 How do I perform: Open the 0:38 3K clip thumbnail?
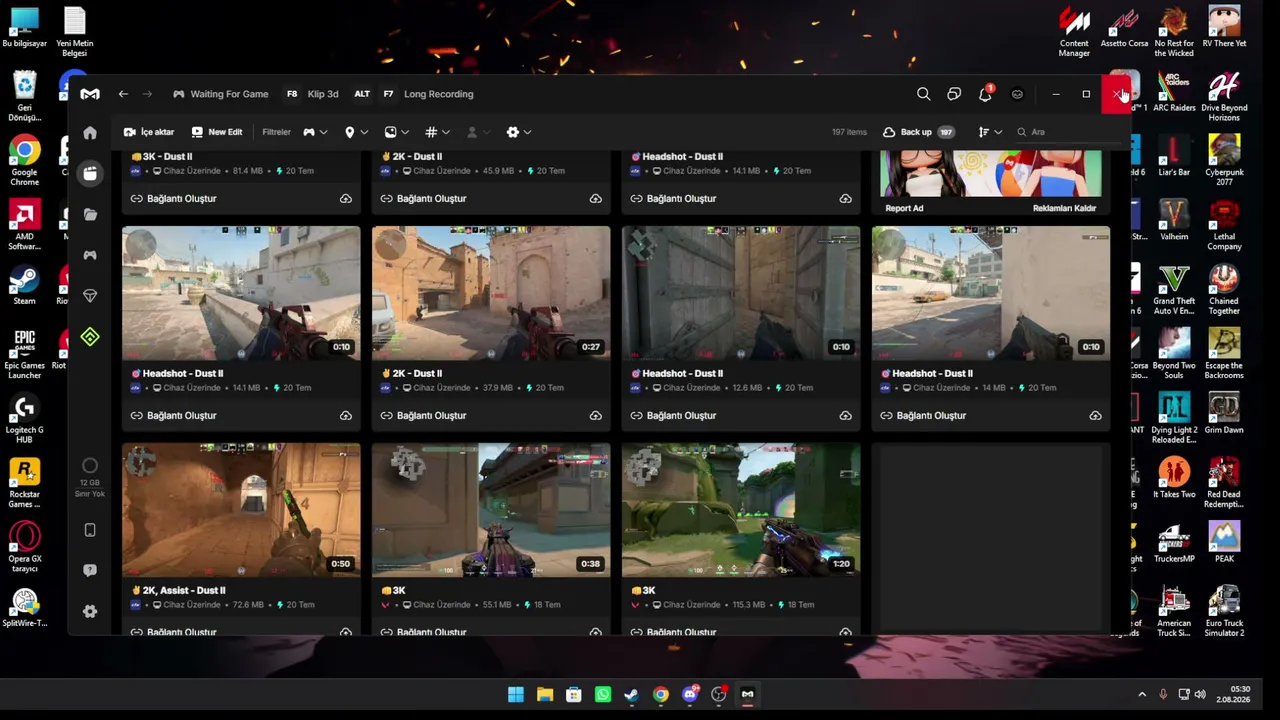(491, 509)
